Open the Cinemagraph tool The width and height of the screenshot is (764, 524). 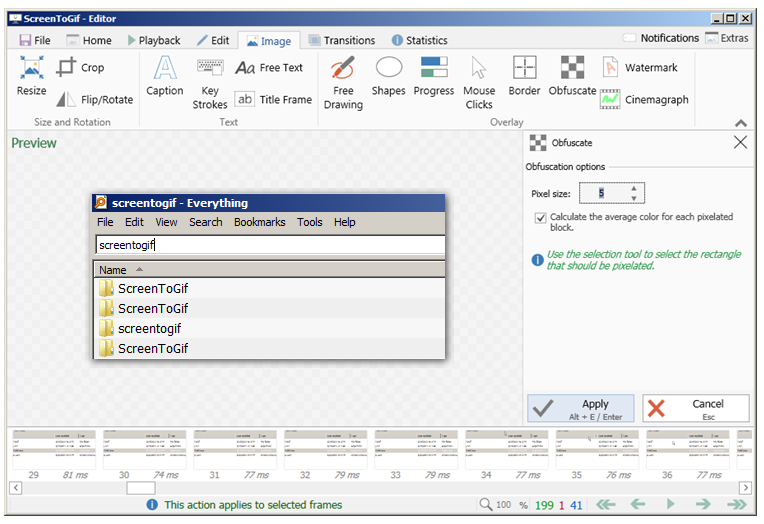644,99
